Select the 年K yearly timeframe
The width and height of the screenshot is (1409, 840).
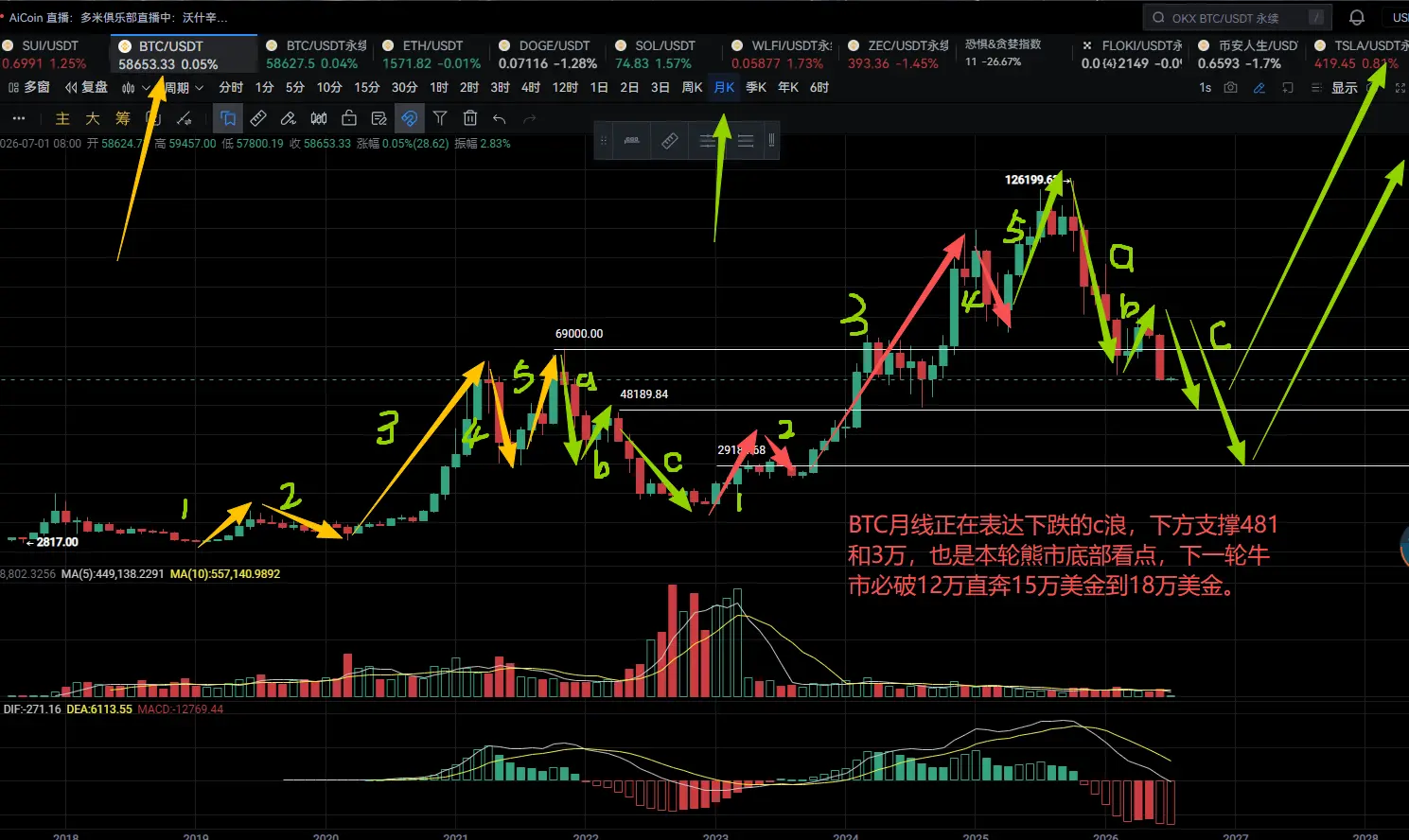788,87
